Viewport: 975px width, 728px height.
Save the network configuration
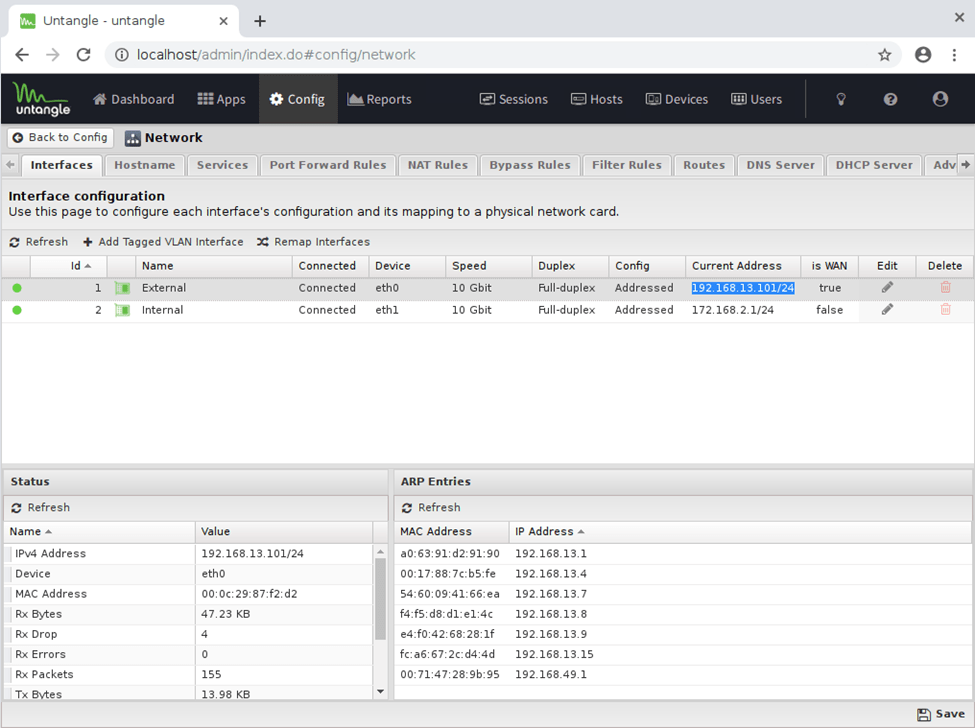tap(941, 714)
